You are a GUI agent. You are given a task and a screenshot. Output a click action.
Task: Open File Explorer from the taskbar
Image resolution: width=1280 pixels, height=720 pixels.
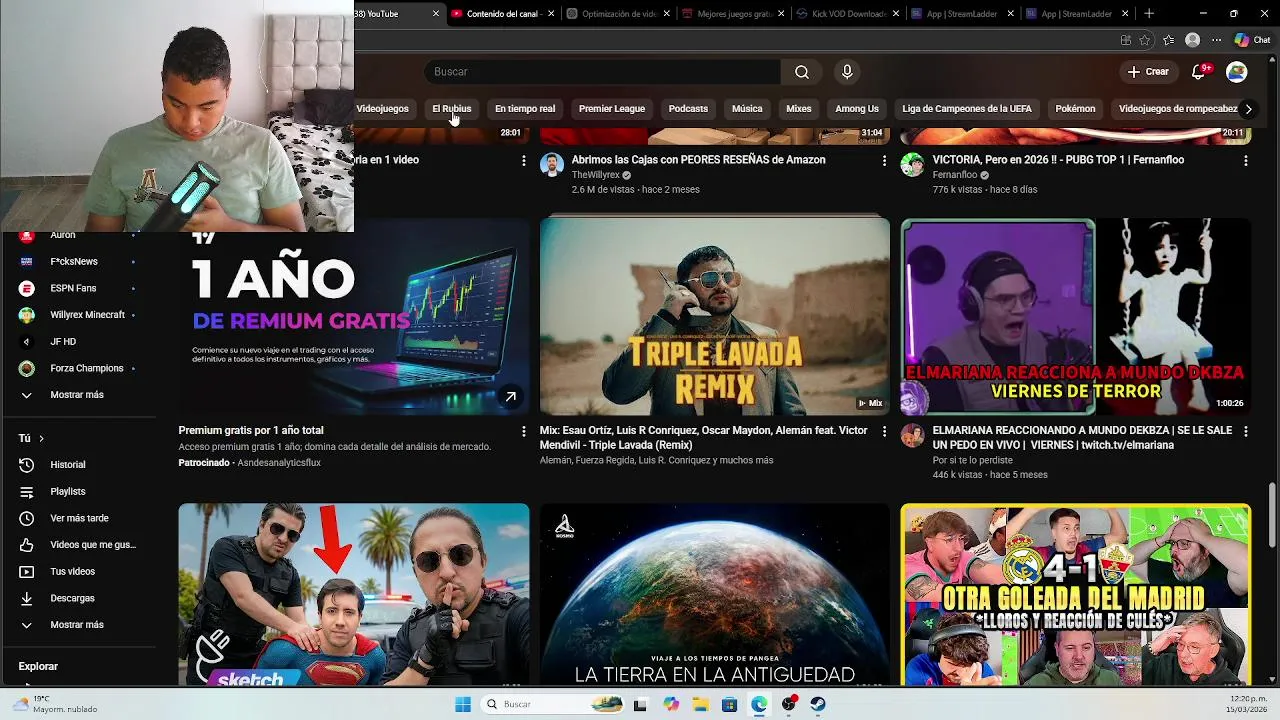pyautogui.click(x=701, y=704)
